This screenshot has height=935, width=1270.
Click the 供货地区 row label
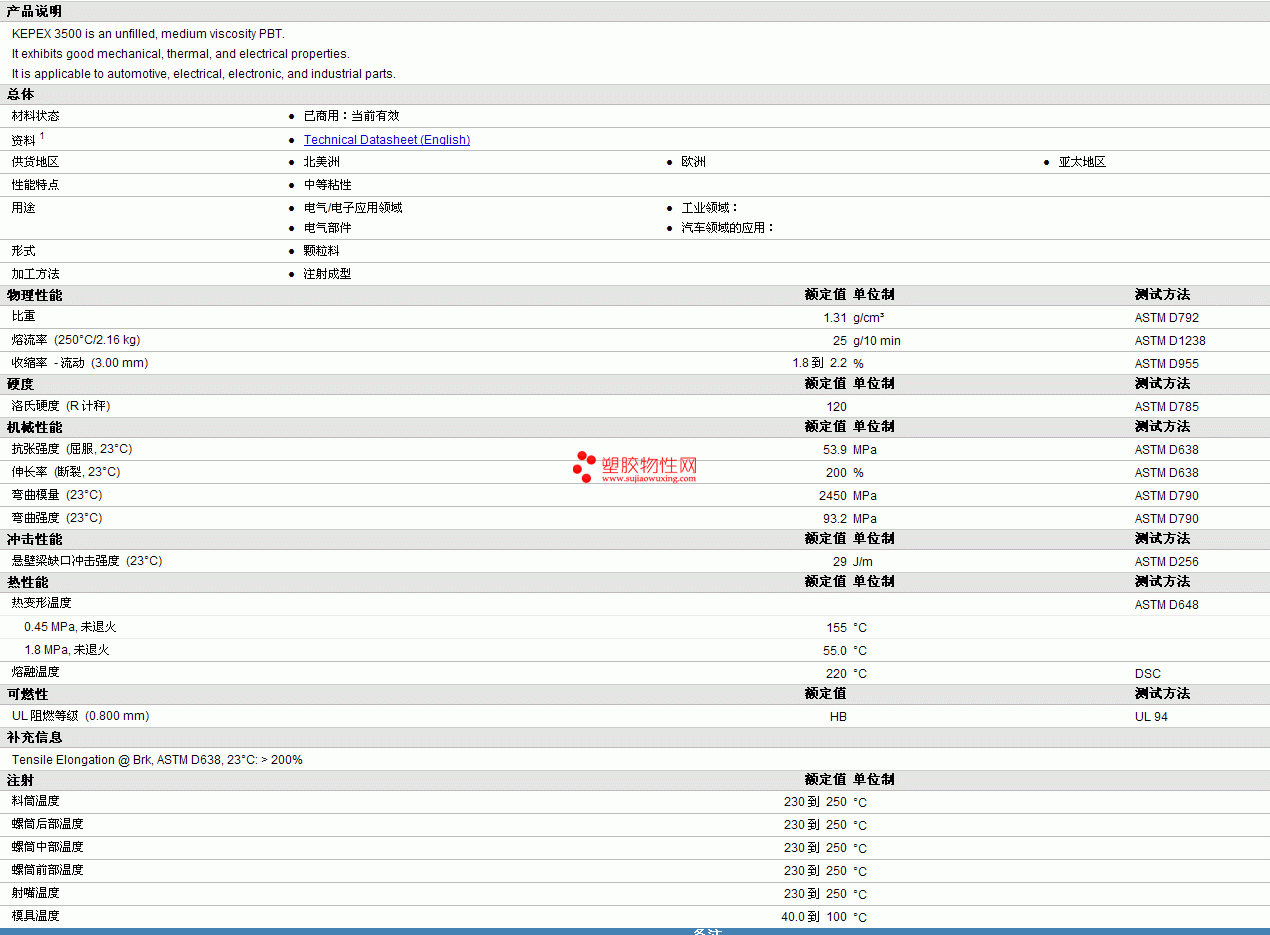(35, 162)
